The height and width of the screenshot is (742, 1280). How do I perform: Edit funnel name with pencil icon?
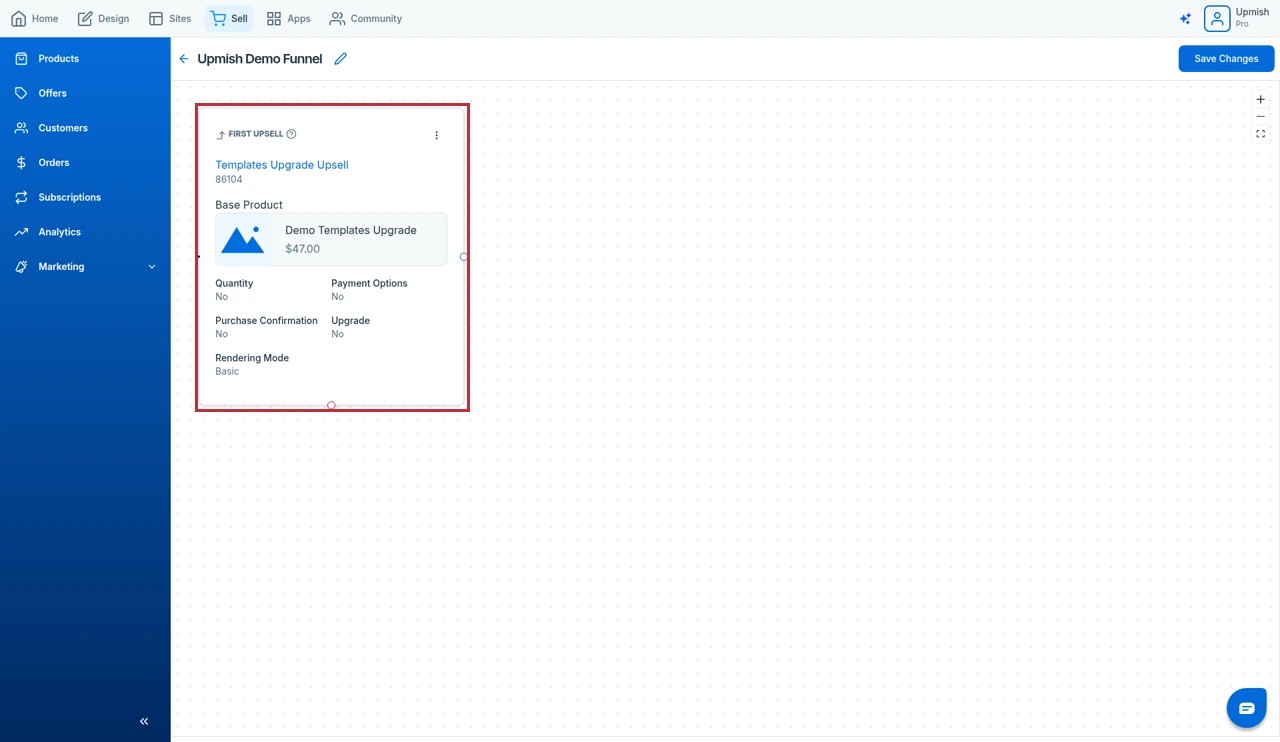click(x=341, y=59)
